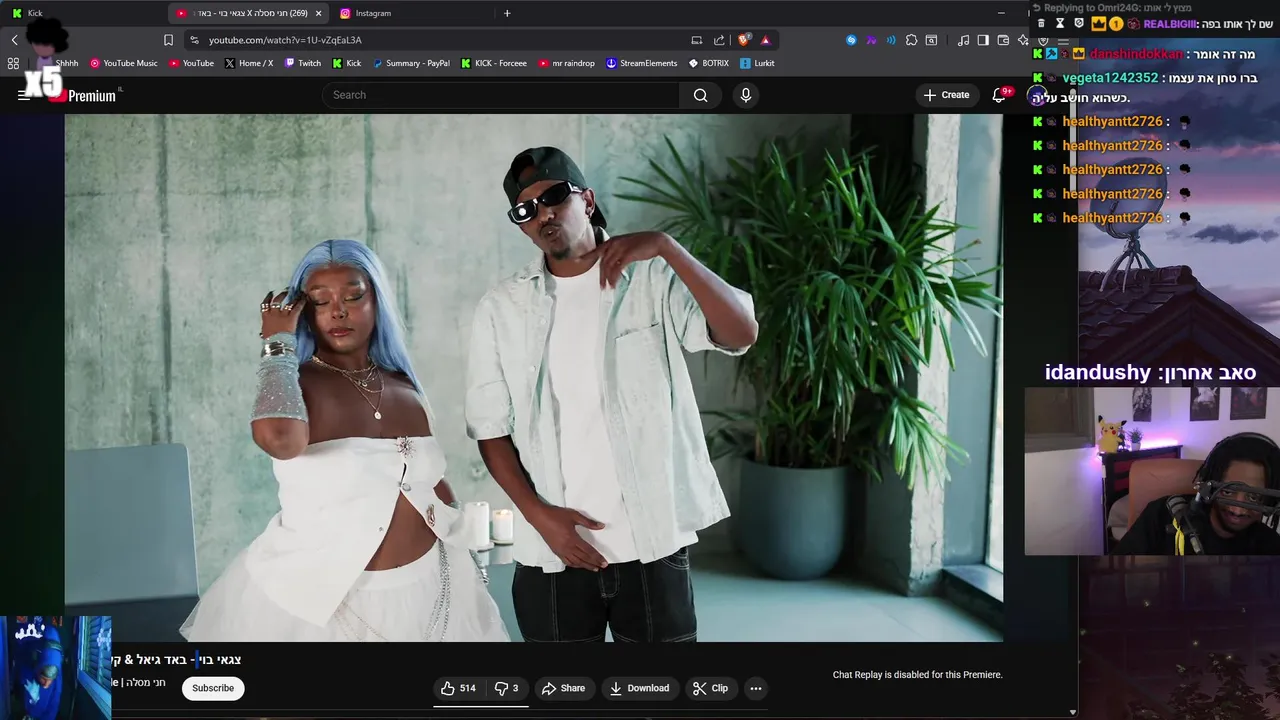Click the Clip button
This screenshot has height=720, width=1280.
point(711,688)
